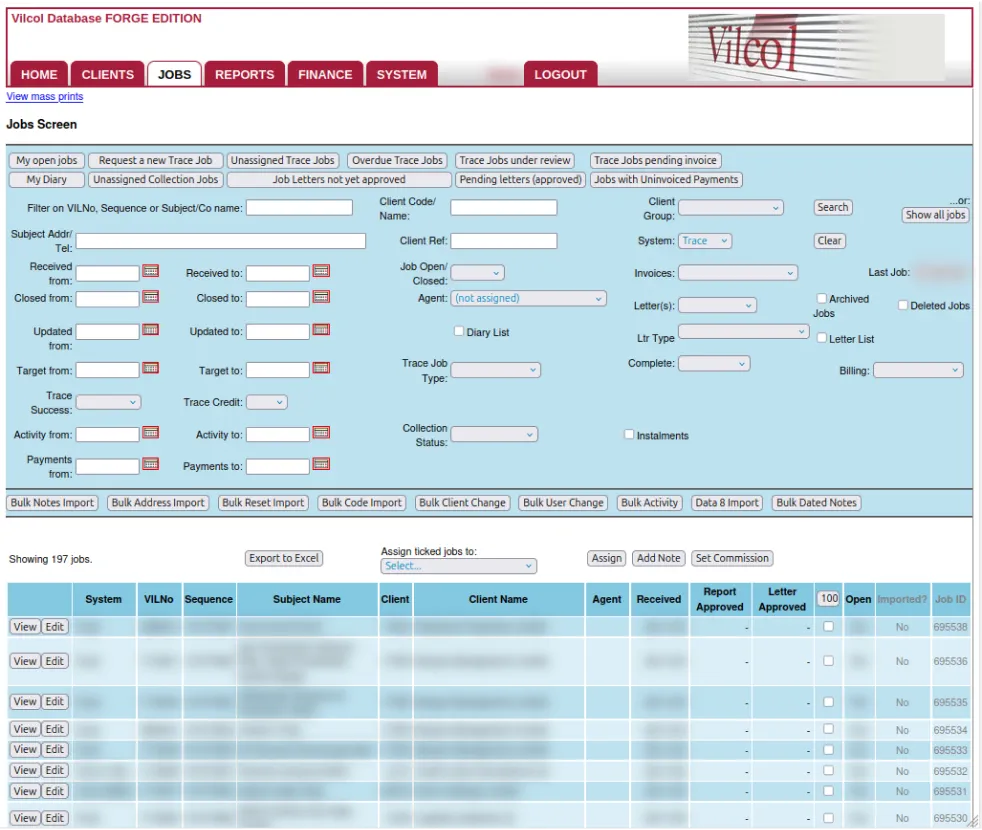The width and height of the screenshot is (982, 830).
Task: Switch to the REPORTS tab
Action: 245,74
